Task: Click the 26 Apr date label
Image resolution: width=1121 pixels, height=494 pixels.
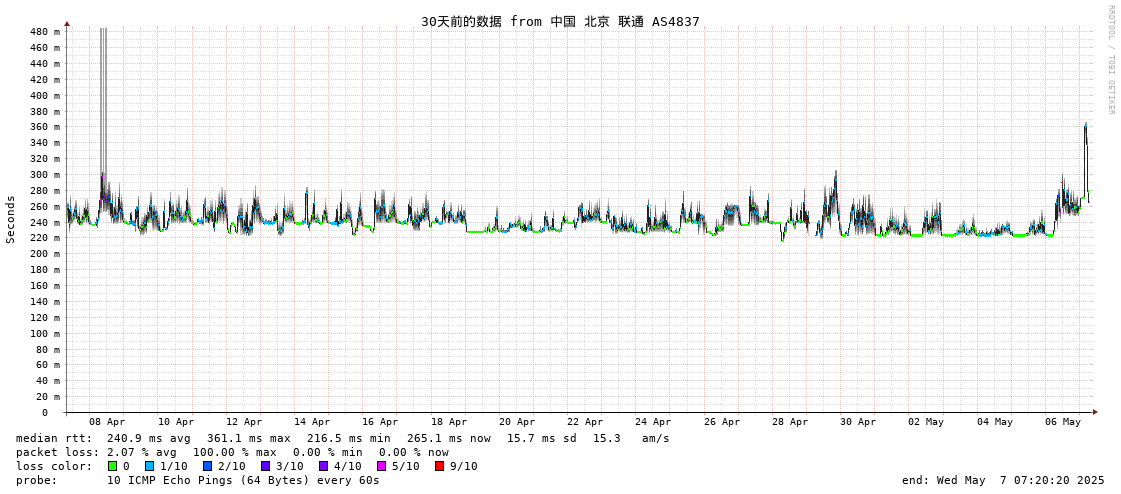Action: (721, 423)
